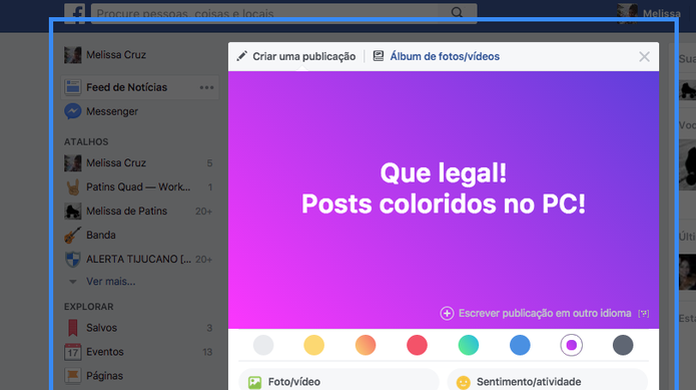Choose the dark gray background swatch
Viewport: 696px width, 390px height.
pos(623,345)
